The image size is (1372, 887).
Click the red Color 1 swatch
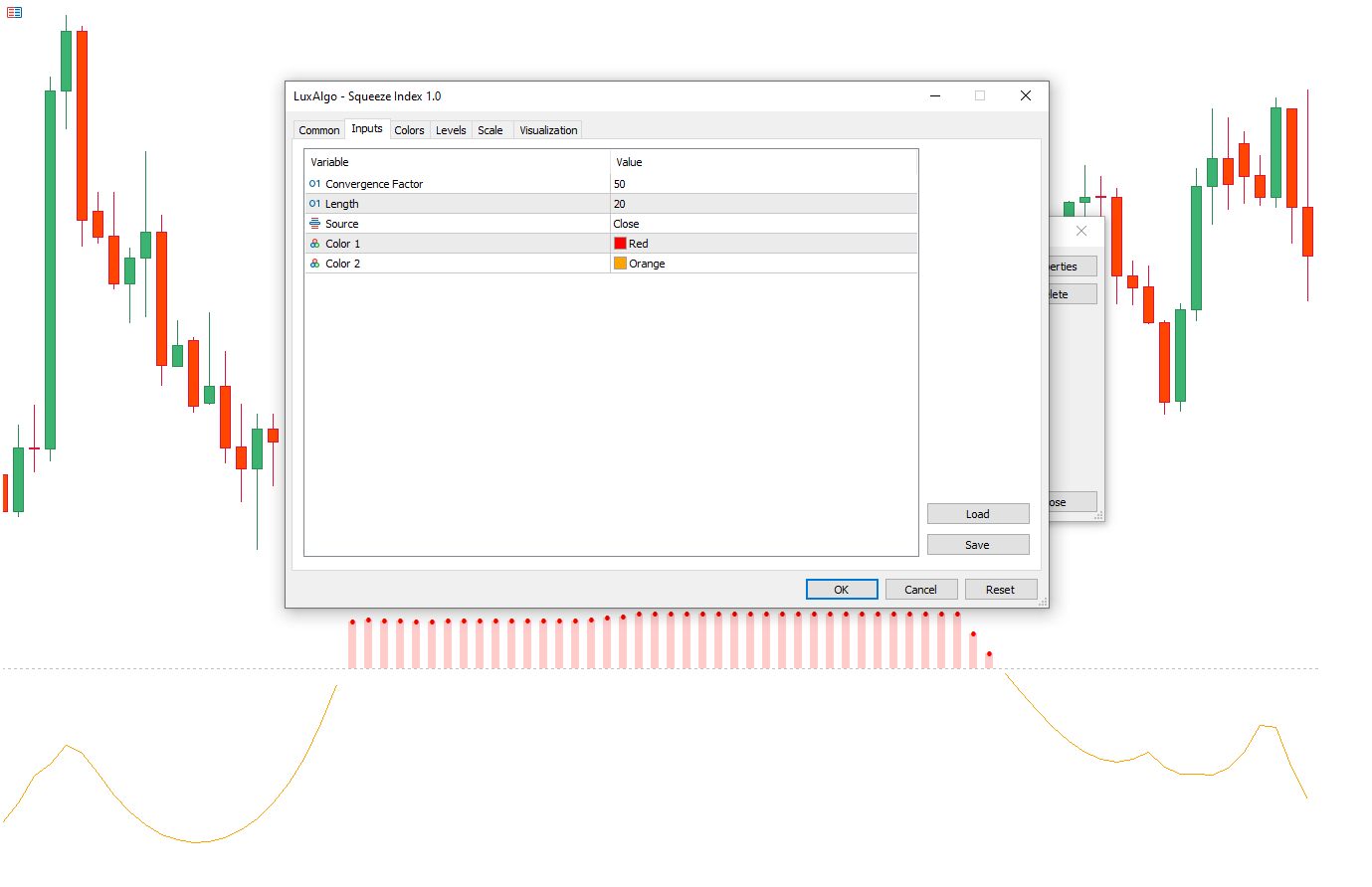(x=620, y=244)
